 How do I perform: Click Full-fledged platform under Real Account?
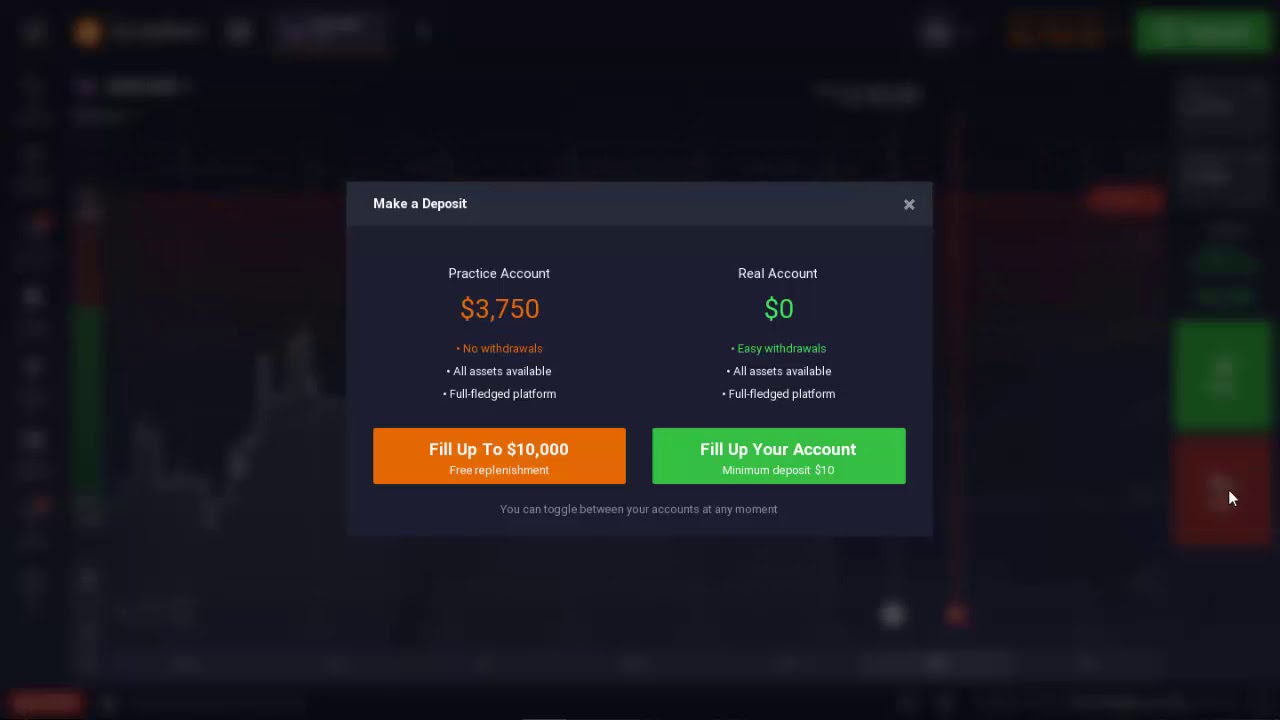[778, 394]
